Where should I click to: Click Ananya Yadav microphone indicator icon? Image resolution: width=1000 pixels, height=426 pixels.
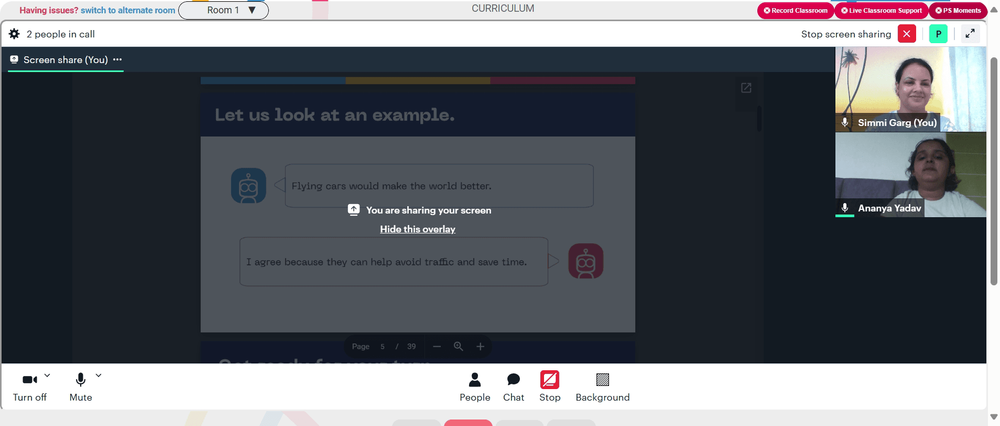(845, 208)
